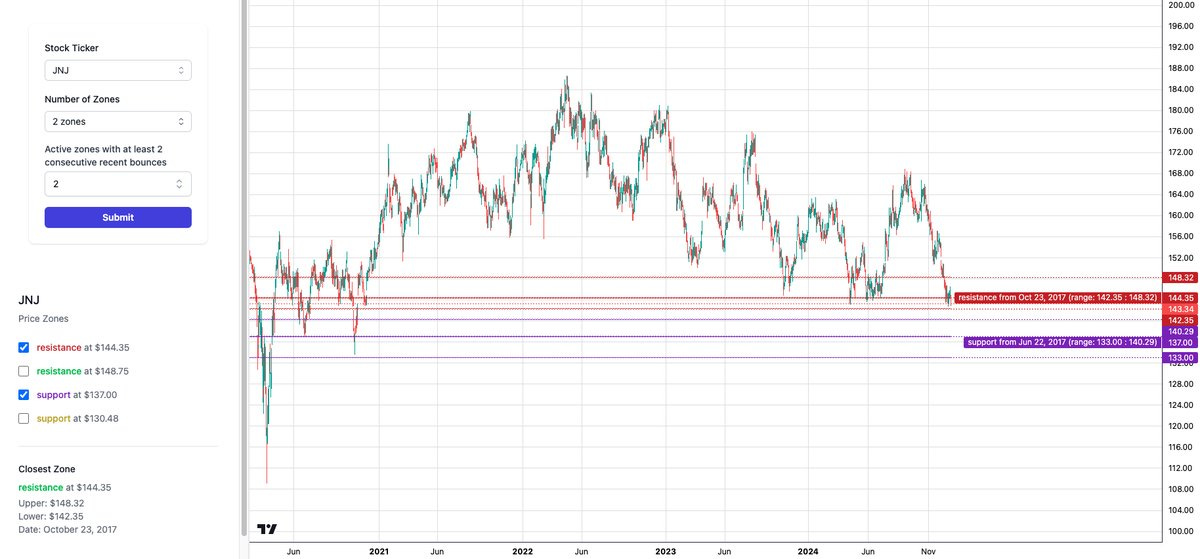Click the resistance from Oct 23, 2017 label
Screen dimensions: 1200x559
pyautogui.click(x=1057, y=298)
